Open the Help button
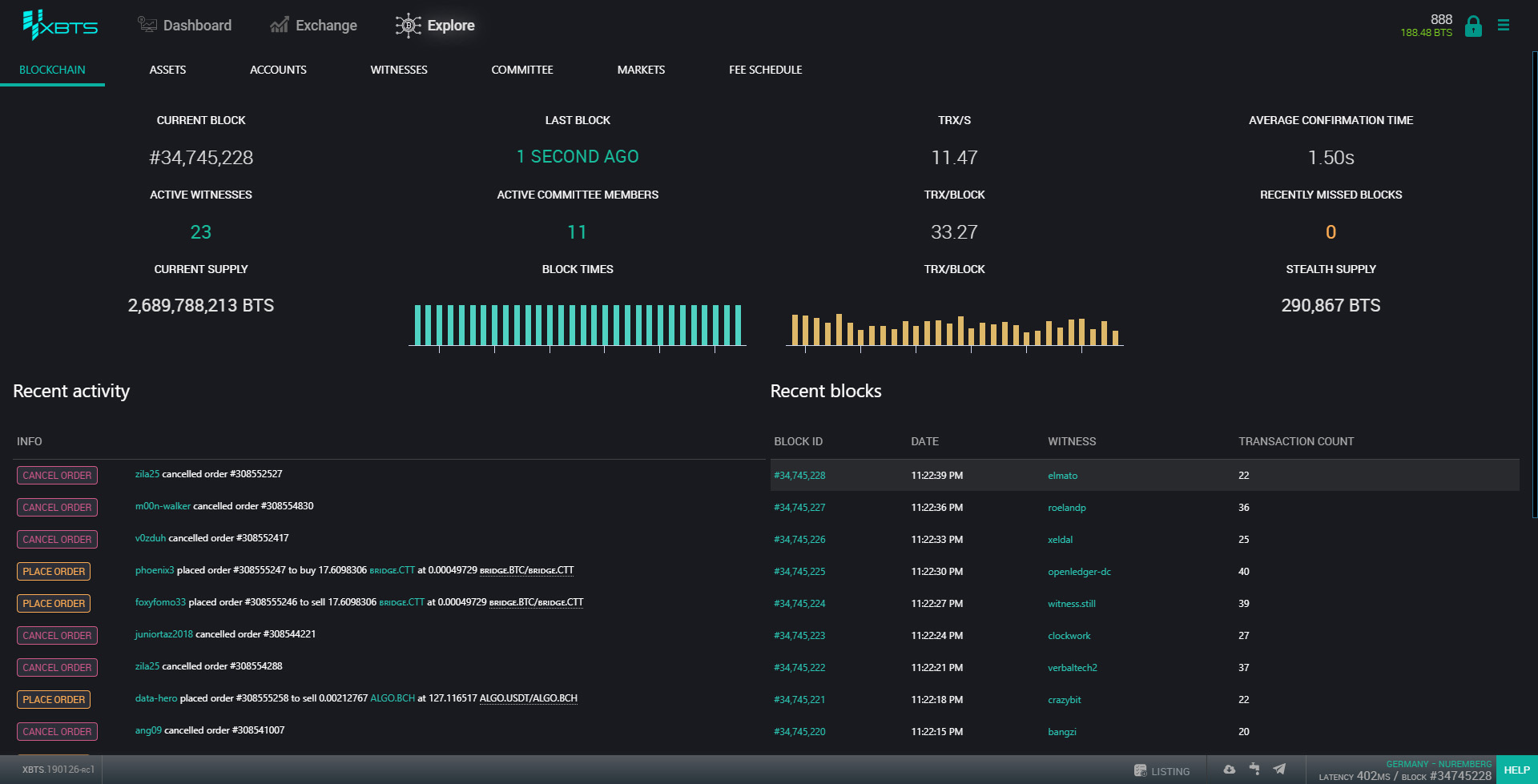 point(1516,770)
